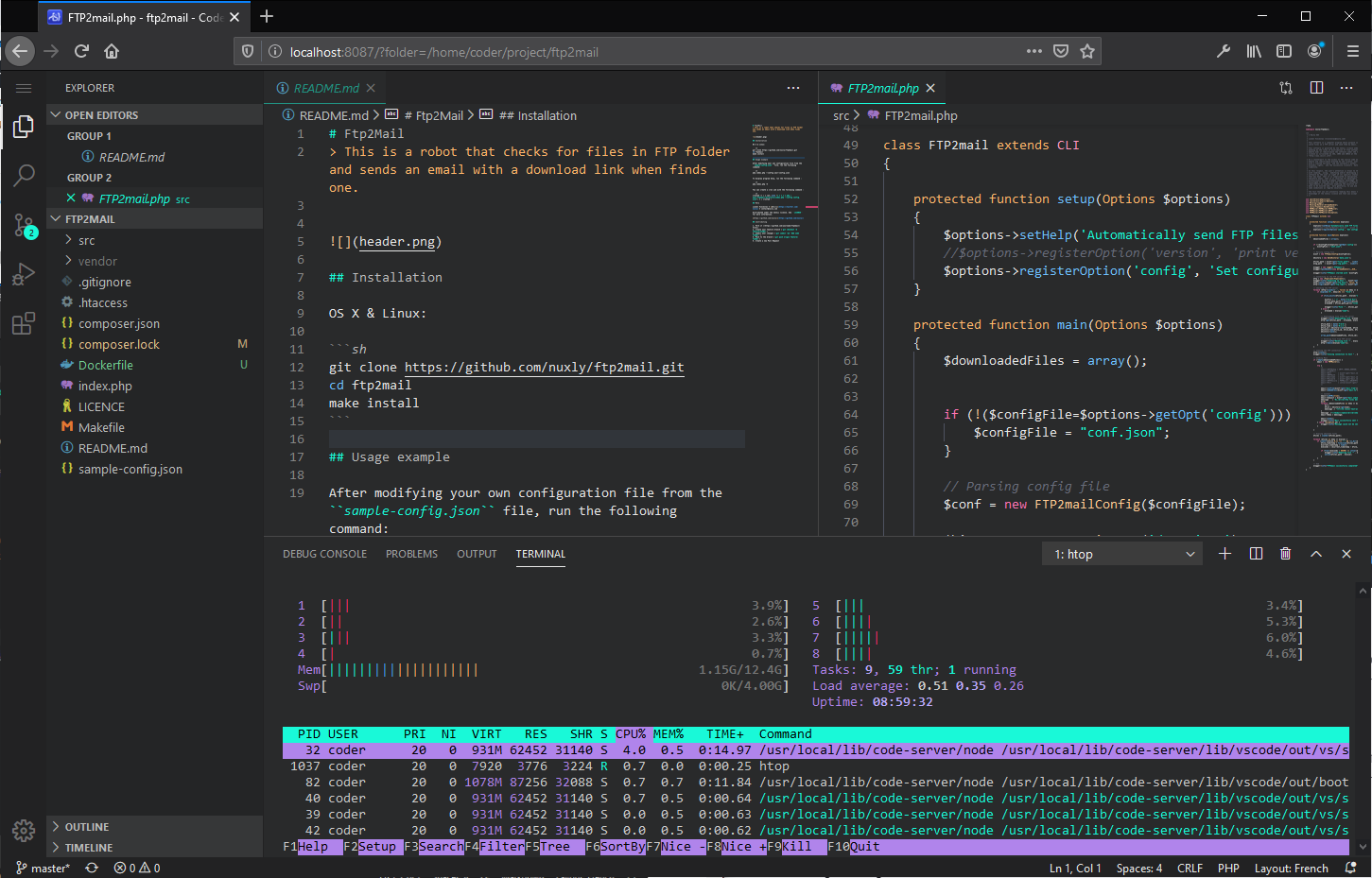This screenshot has height=878, width=1372.
Task: Open the Dockerfile in the explorer
Action: click(154, 365)
